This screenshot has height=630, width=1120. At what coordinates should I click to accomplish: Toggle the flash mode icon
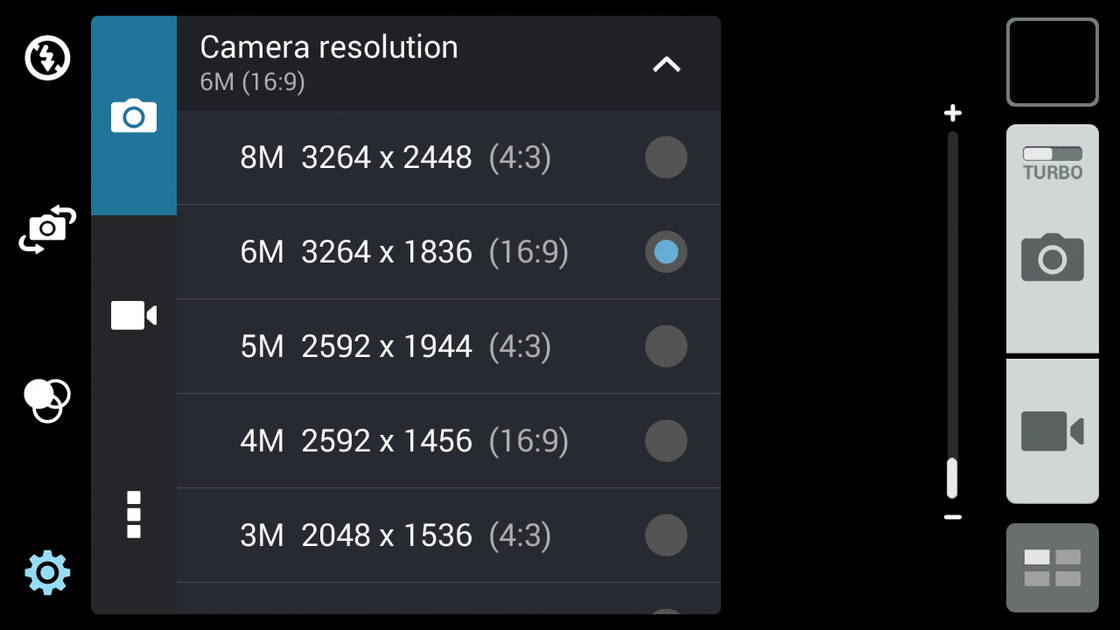(47, 59)
